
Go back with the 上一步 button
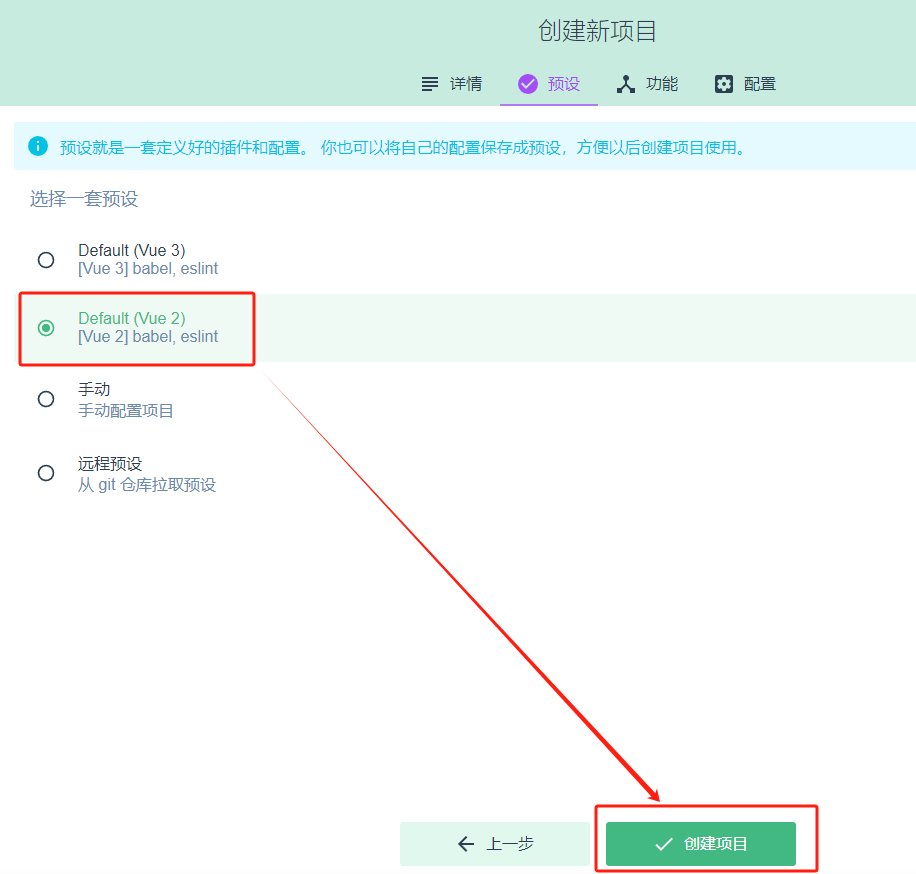click(x=495, y=844)
